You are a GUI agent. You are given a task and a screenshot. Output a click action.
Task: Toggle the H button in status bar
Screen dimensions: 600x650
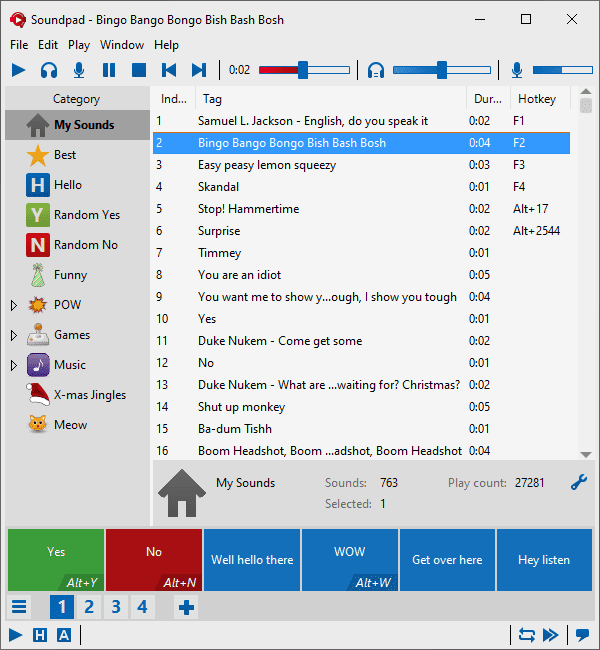coord(40,635)
